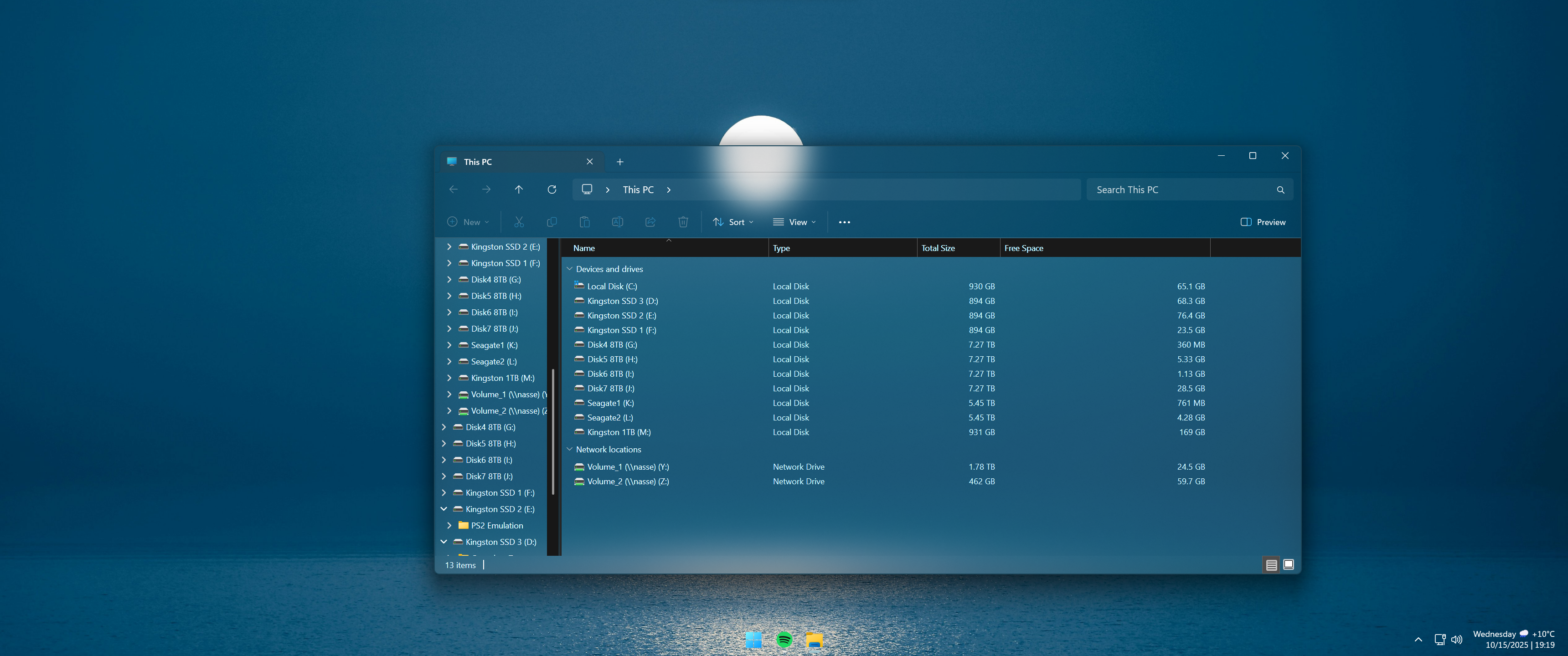Click the See more three-dots icon
The height and width of the screenshot is (656, 1568).
(844, 222)
